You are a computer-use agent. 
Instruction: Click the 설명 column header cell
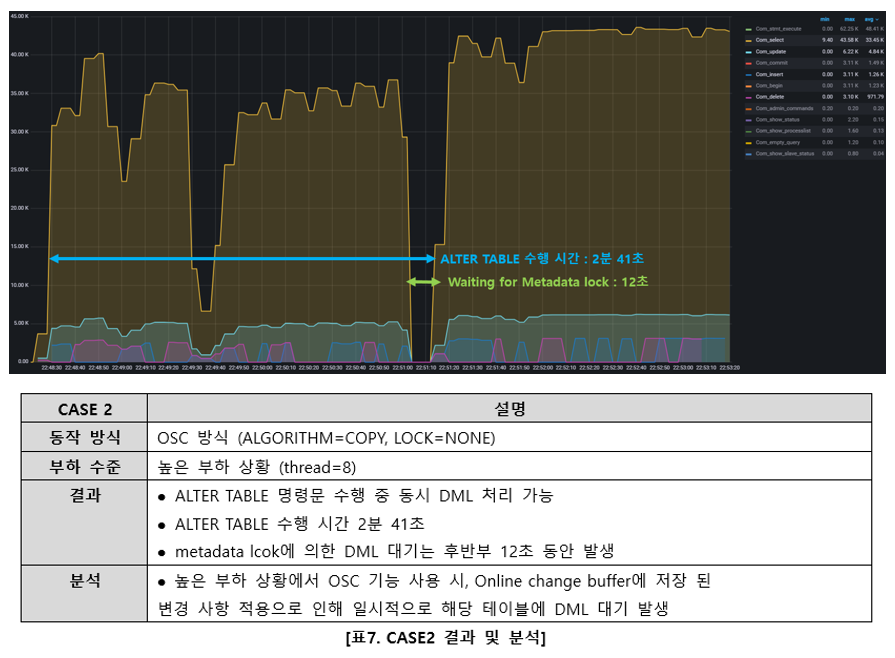pos(509,409)
